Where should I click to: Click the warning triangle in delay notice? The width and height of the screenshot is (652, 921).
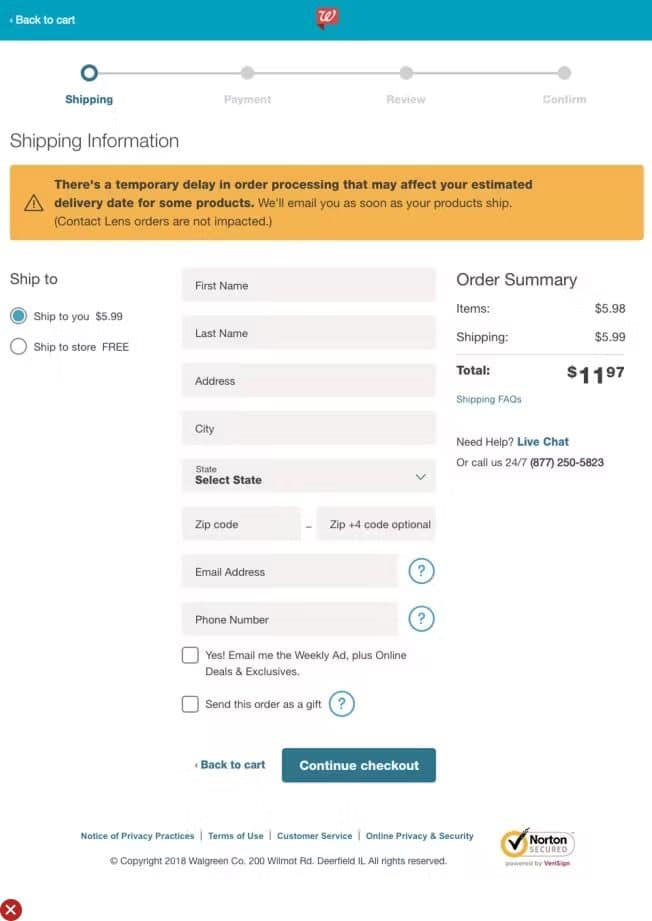click(x=34, y=203)
